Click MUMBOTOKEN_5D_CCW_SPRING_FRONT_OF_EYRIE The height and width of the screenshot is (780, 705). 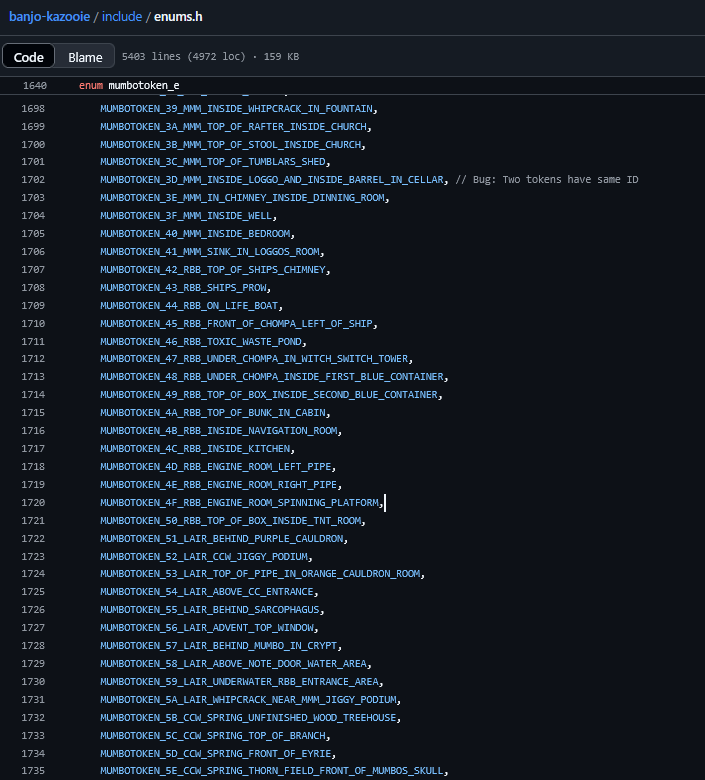pos(216,754)
